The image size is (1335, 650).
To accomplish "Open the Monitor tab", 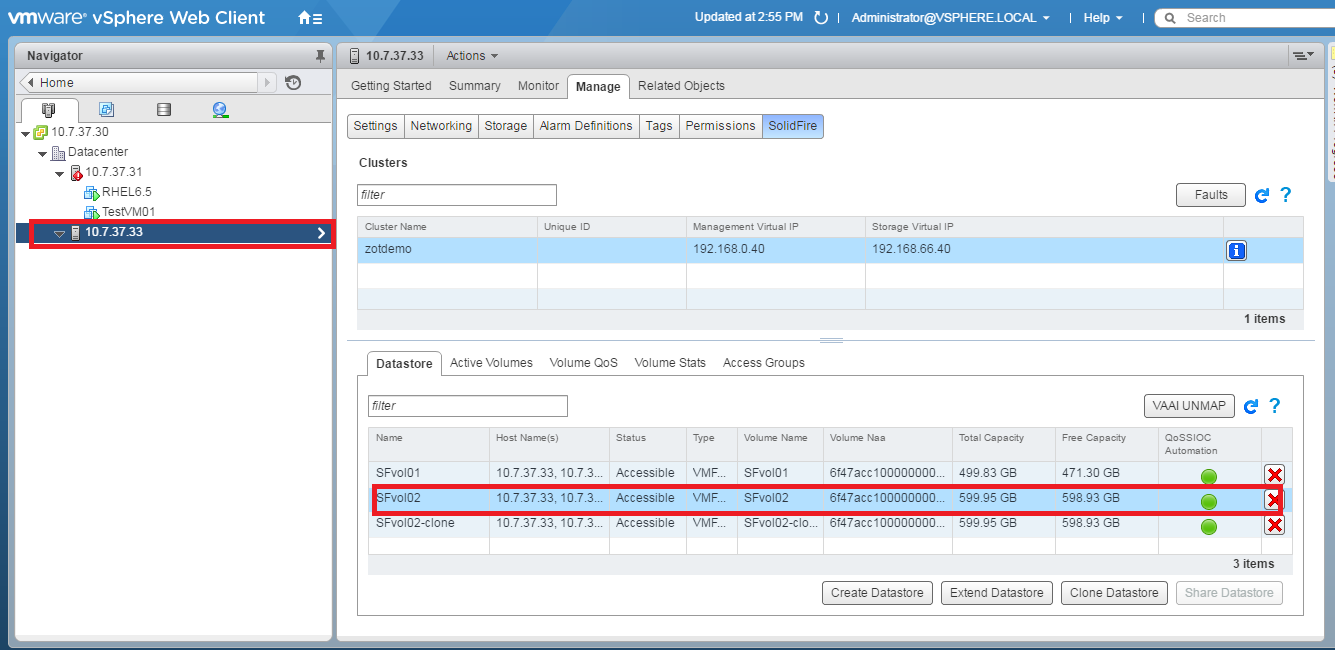I will tap(538, 86).
